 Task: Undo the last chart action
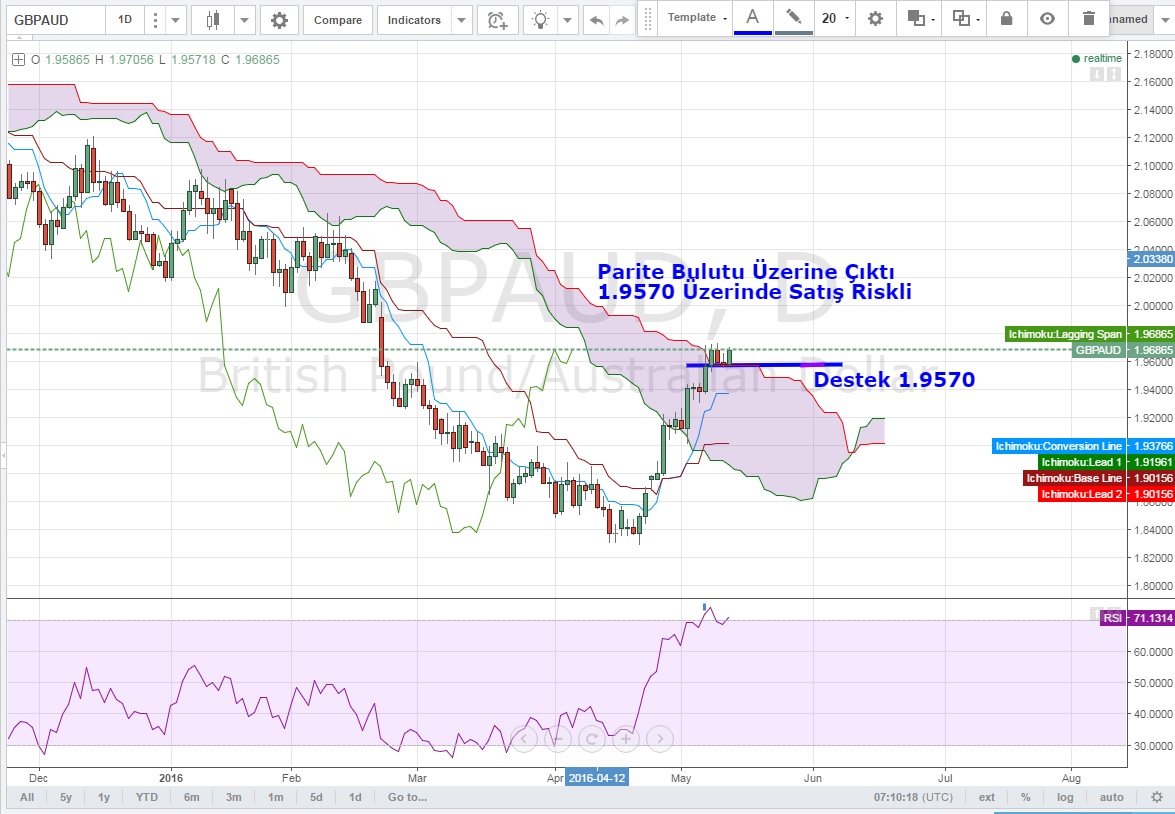point(597,20)
